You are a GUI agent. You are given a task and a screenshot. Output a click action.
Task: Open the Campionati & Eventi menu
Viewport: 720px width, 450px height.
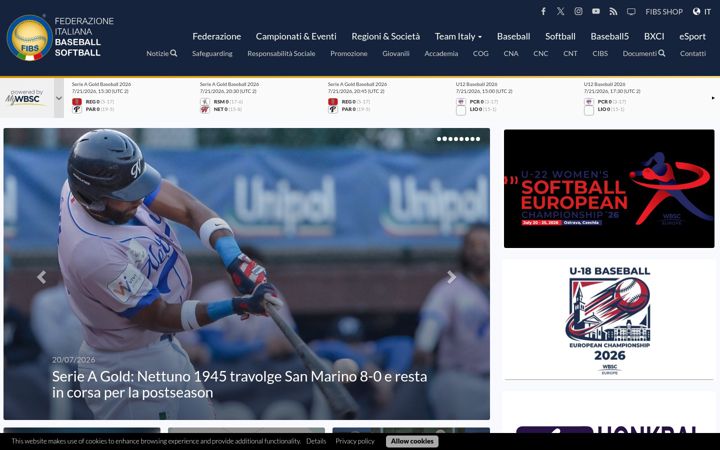296,36
